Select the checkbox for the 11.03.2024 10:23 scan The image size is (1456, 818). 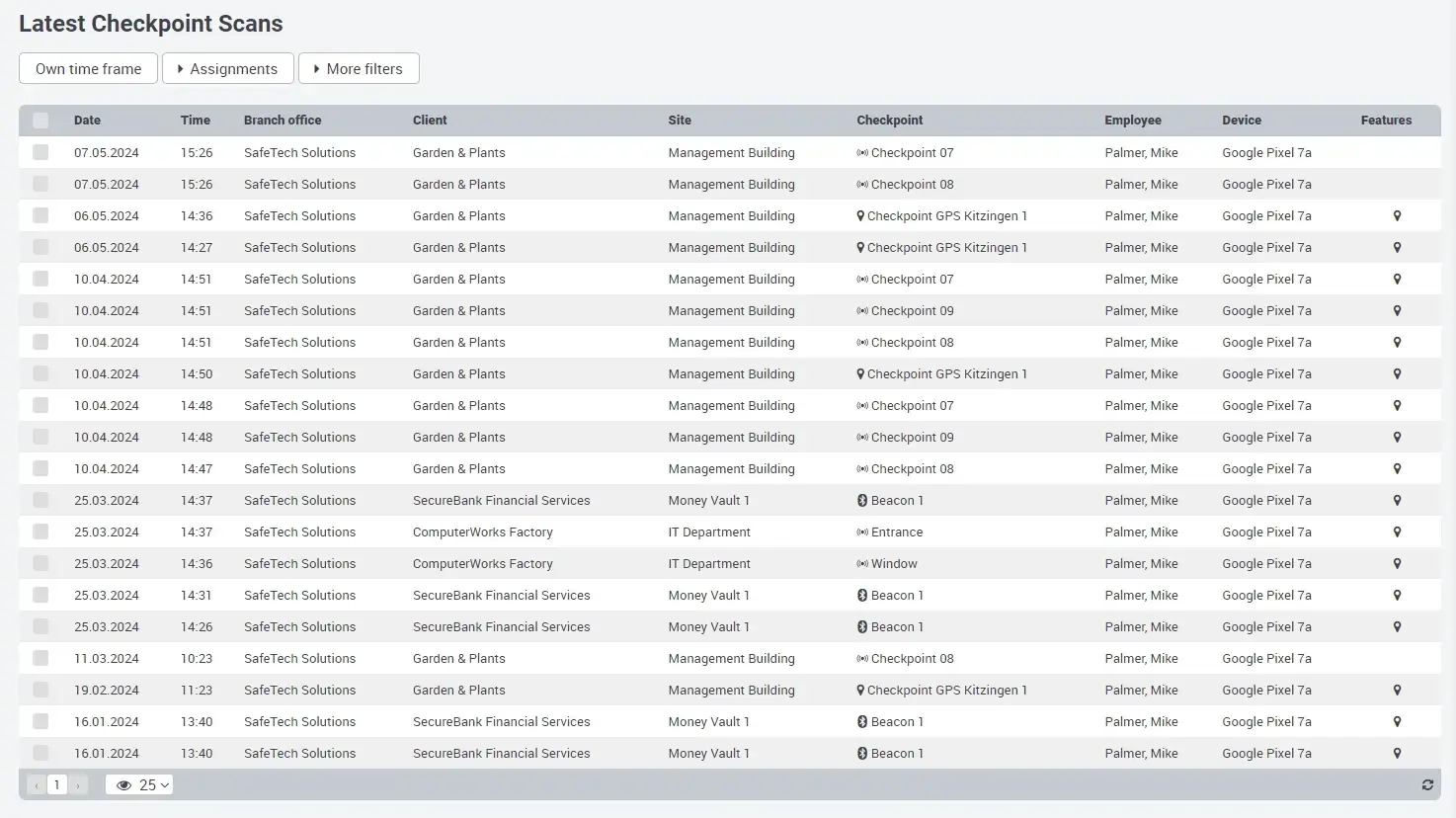(40, 659)
